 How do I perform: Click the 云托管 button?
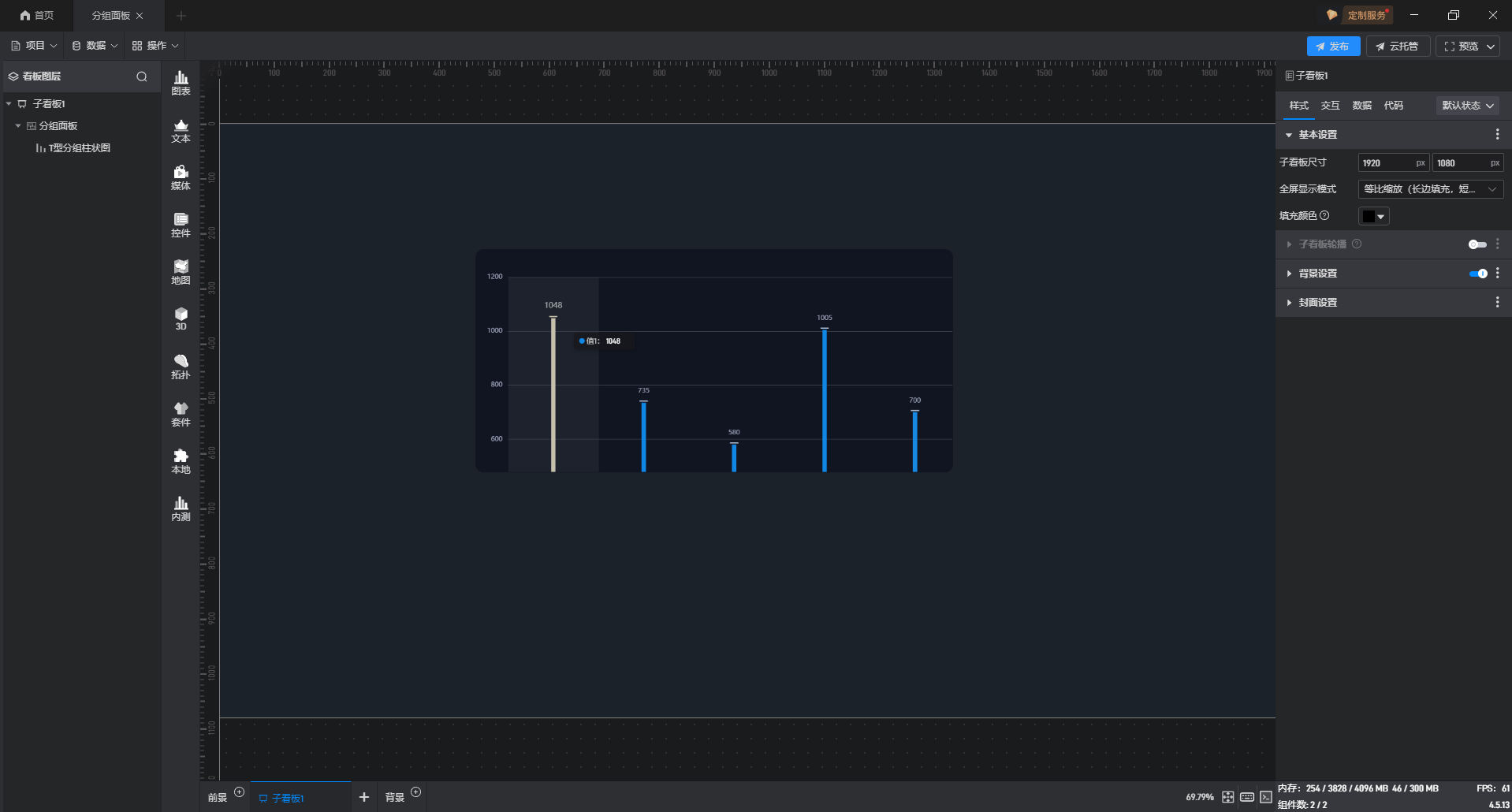[1397, 47]
